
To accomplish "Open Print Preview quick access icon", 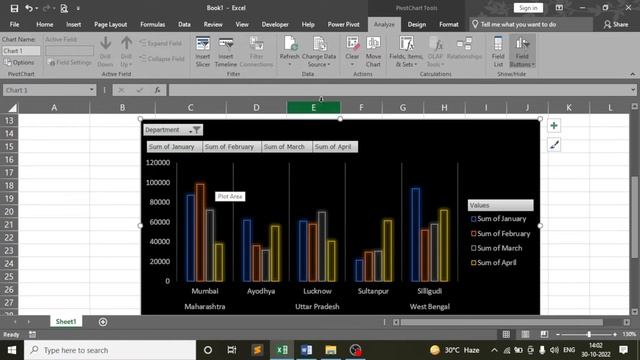I will pos(64,8).
